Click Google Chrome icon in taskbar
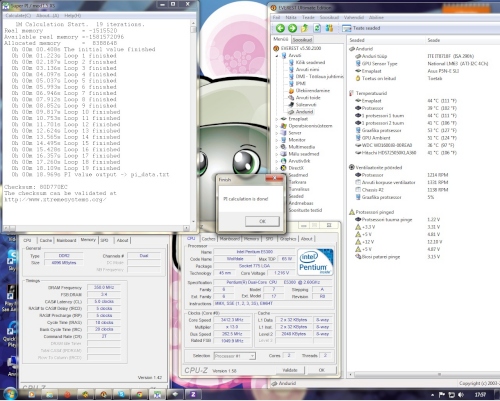Image resolution: width=500 pixels, height=401 pixels. coord(139,395)
